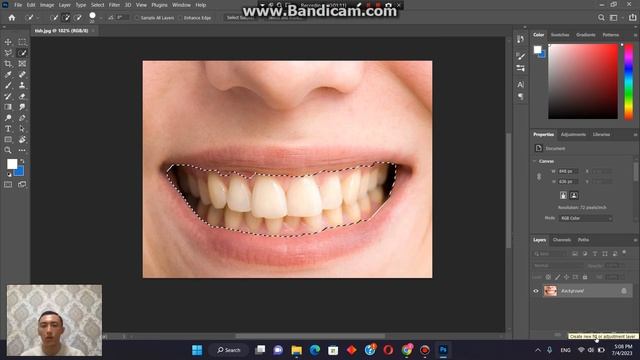Open the tool preset picker dropdown
Image resolution: width=640 pixels, height=360 pixels.
point(38,18)
